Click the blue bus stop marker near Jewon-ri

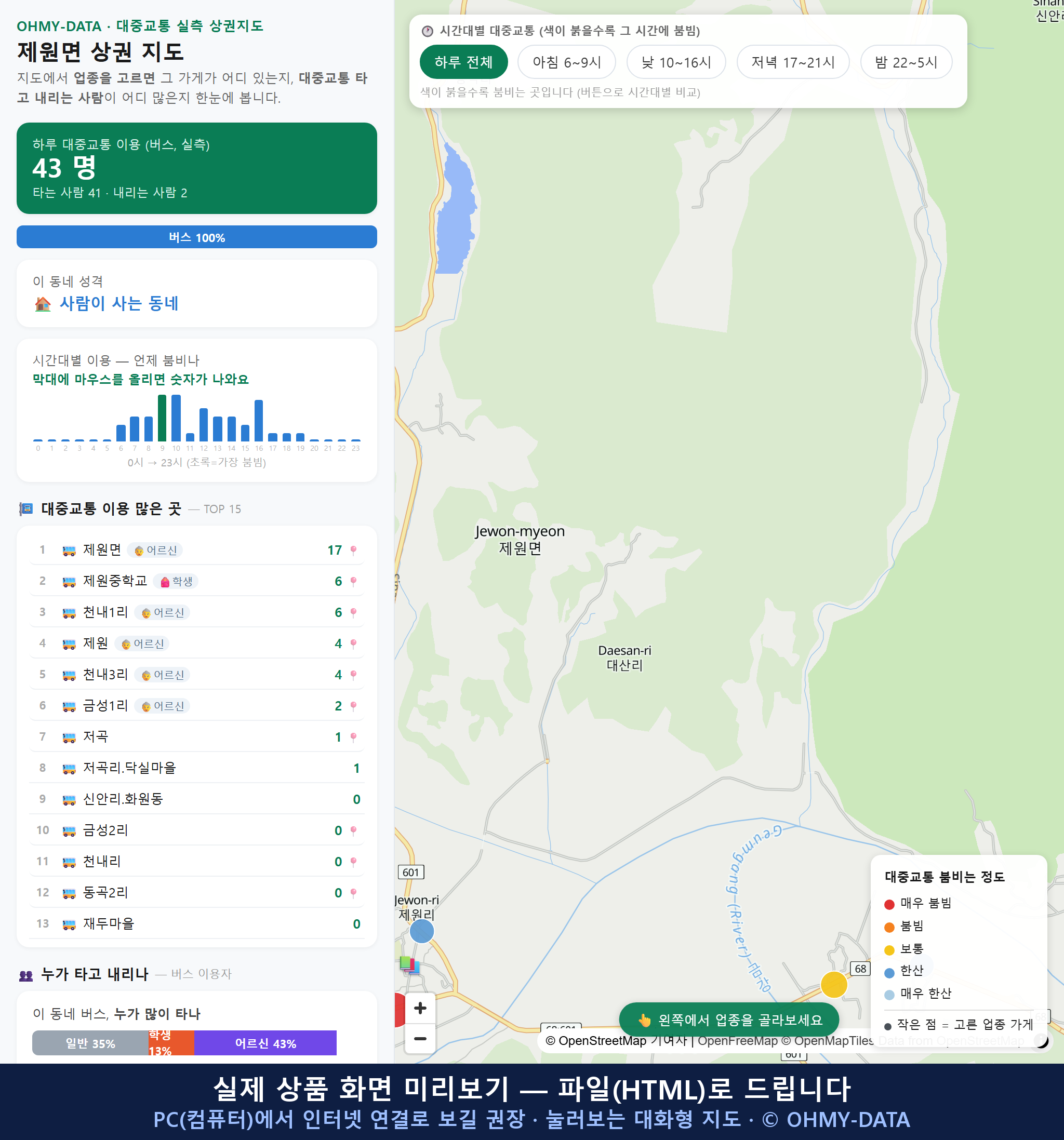(x=421, y=931)
